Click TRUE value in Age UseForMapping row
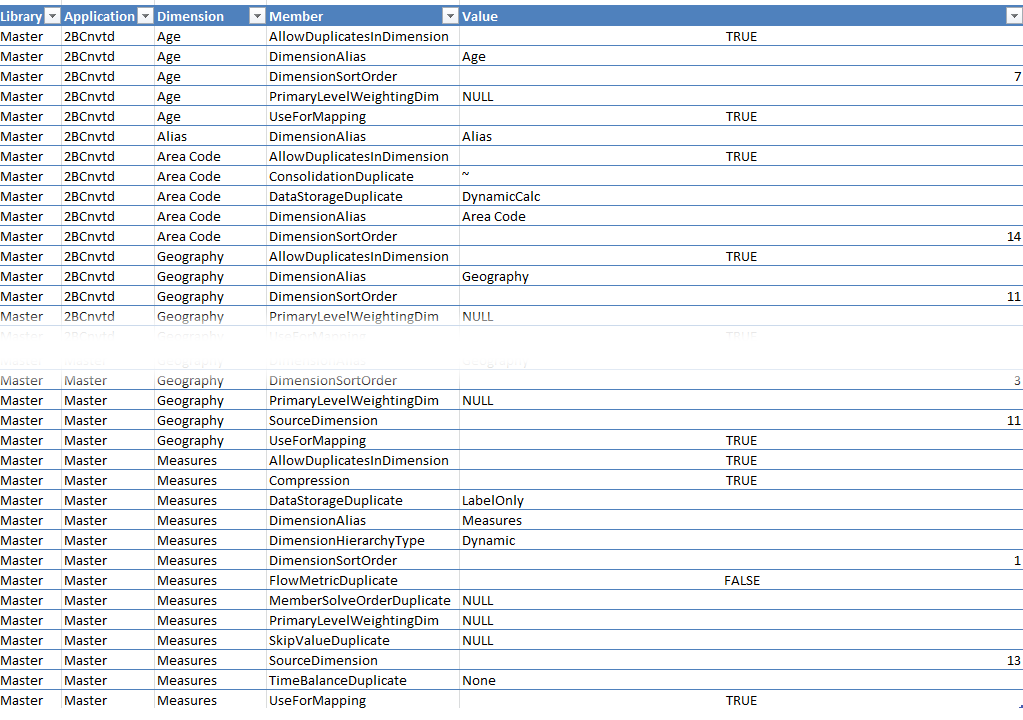The height and width of the screenshot is (720, 1023). [741, 117]
